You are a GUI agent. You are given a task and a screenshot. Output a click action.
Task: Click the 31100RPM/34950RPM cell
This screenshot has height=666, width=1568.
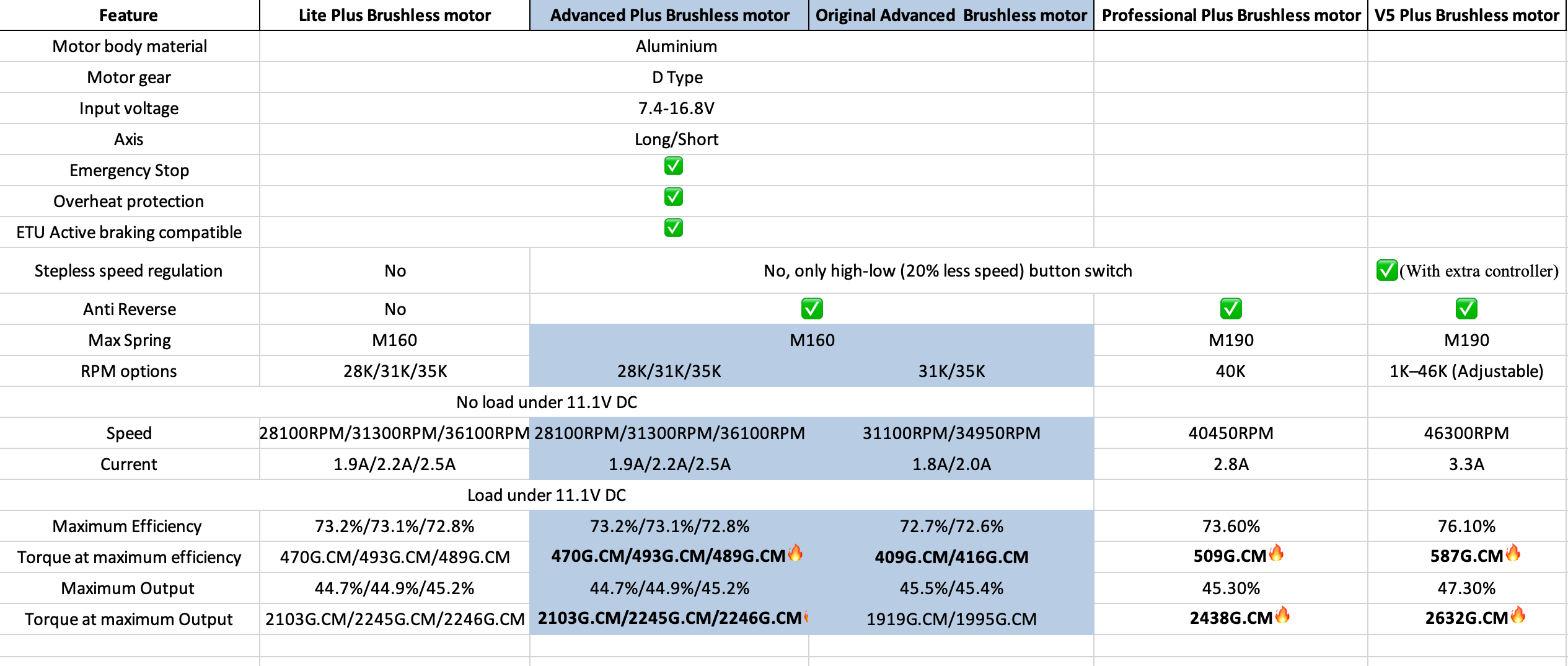pyautogui.click(x=951, y=433)
